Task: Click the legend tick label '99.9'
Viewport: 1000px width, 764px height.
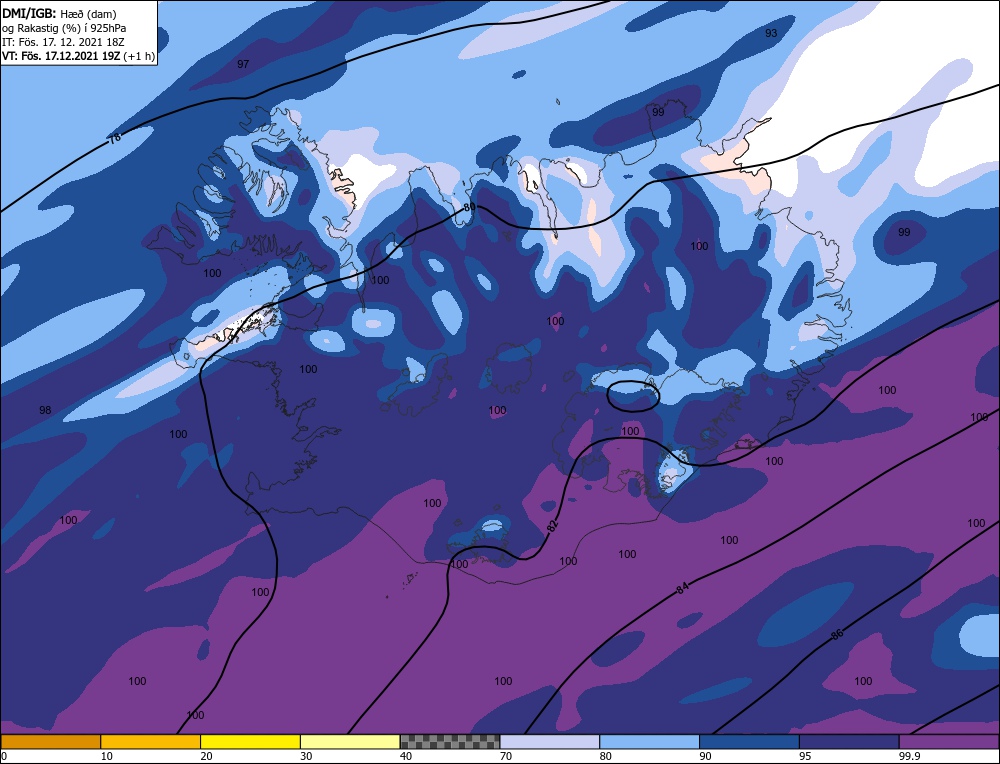Action: [908, 756]
